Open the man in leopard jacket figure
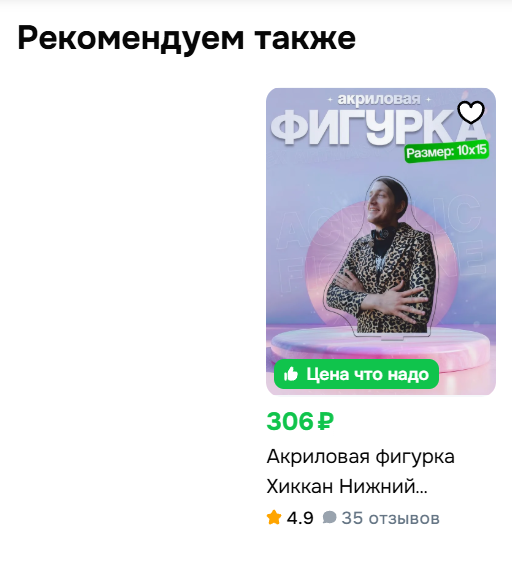The width and height of the screenshot is (512, 584). click(x=381, y=257)
